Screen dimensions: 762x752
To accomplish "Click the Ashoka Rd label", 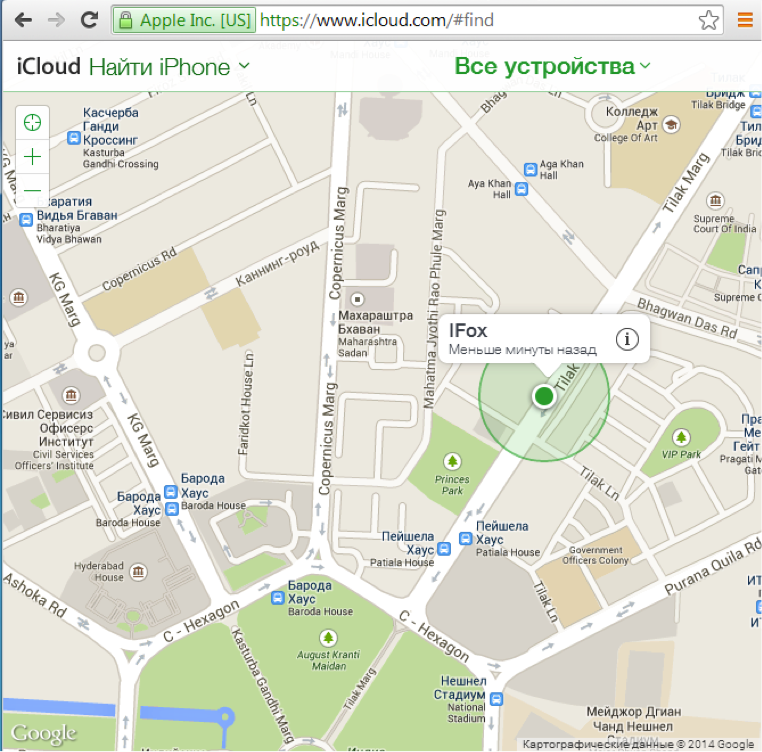I will tap(35, 595).
